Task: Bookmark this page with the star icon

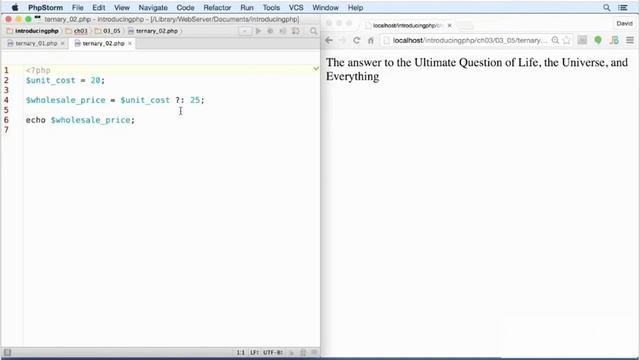Action: pyautogui.click(x=567, y=40)
